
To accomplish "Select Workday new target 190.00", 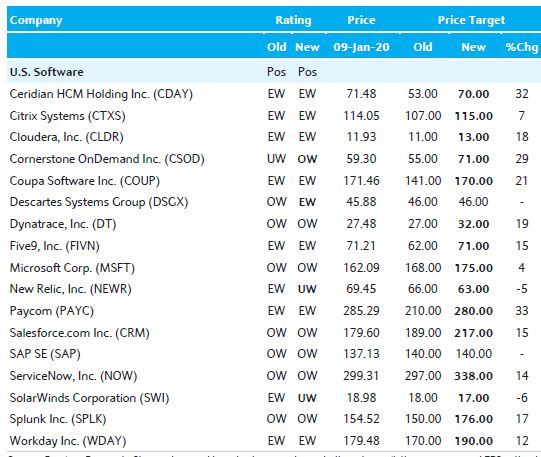I will coord(474,441).
